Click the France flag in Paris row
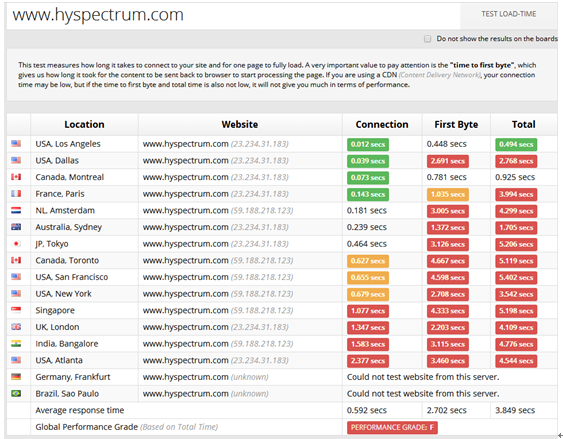Image resolution: width=563 pixels, height=439 pixels. click(x=16, y=193)
